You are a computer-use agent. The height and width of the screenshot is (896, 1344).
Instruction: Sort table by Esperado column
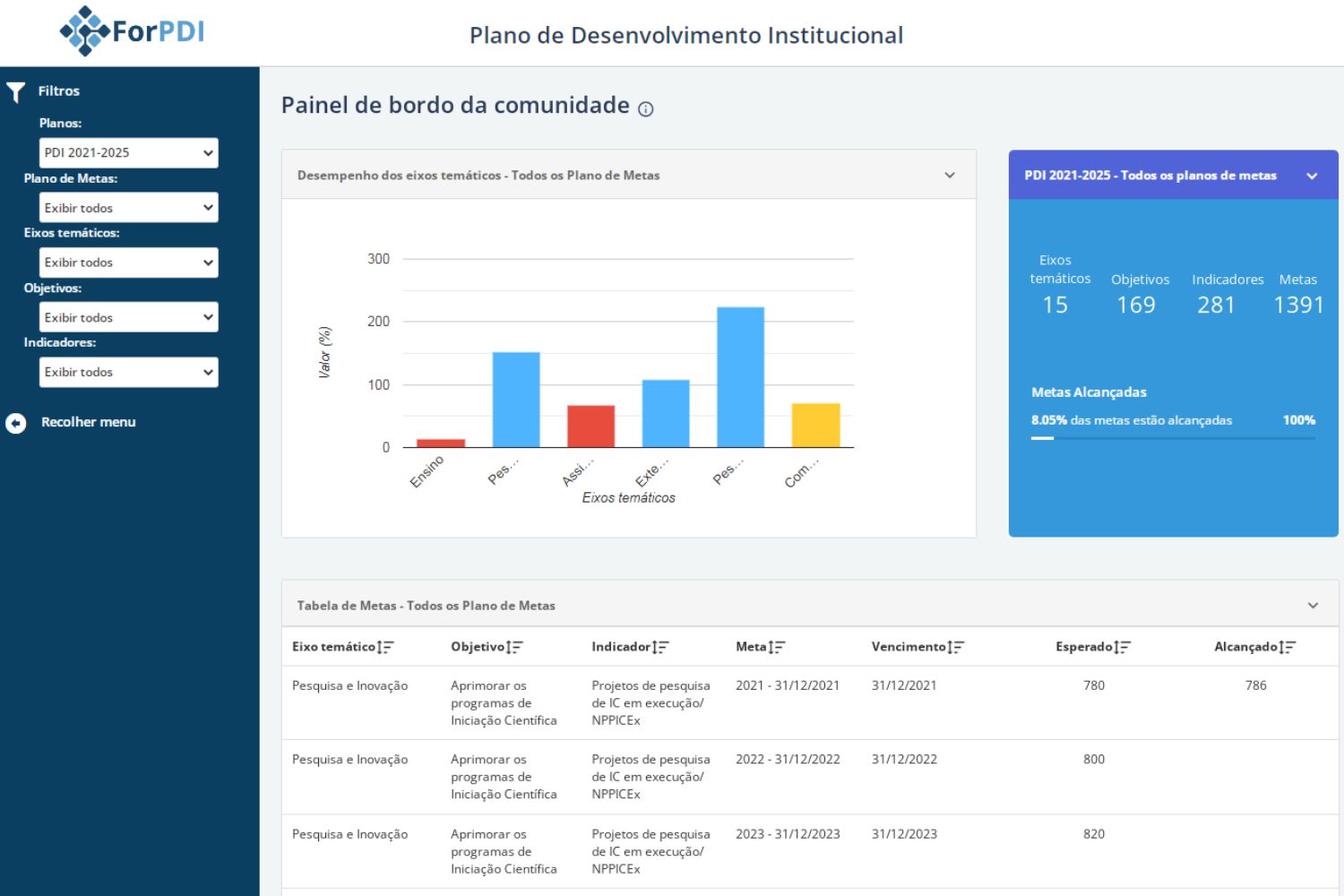(x=1124, y=646)
